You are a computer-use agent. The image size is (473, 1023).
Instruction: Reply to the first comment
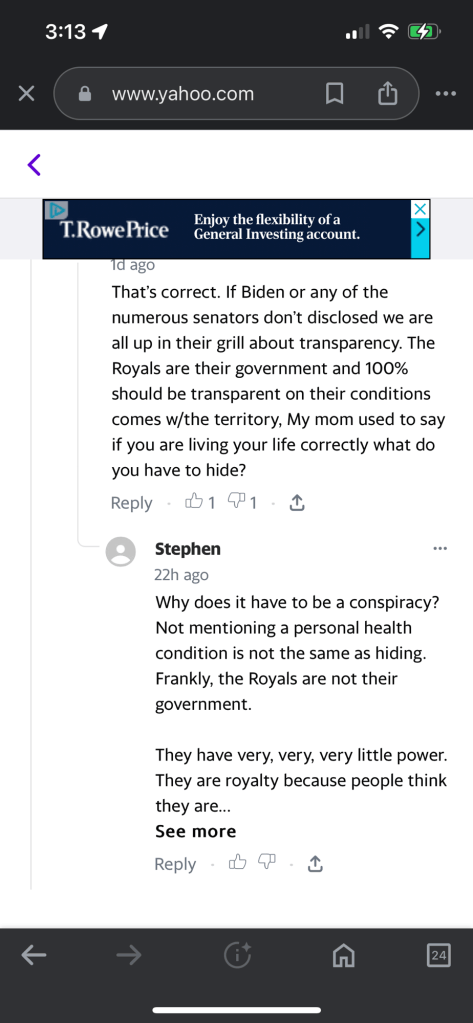click(131, 503)
